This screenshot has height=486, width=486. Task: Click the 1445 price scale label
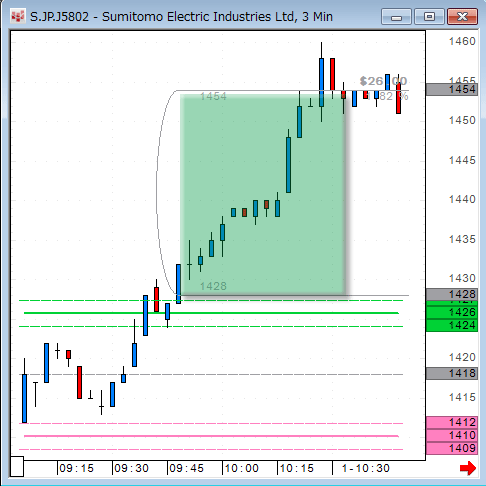[462, 160]
